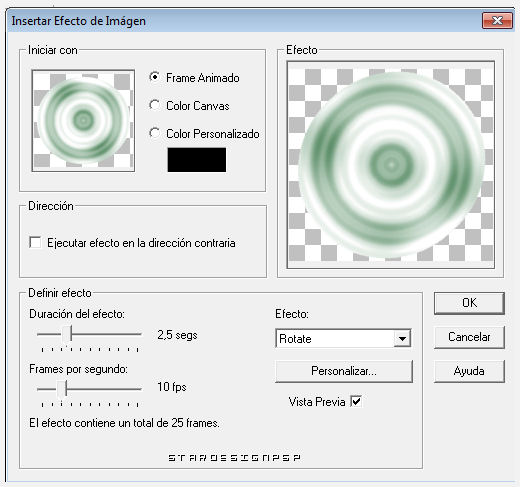The image size is (520, 487).
Task: Close the Insertar Efecto de Imágen dialog
Action: coord(497,21)
